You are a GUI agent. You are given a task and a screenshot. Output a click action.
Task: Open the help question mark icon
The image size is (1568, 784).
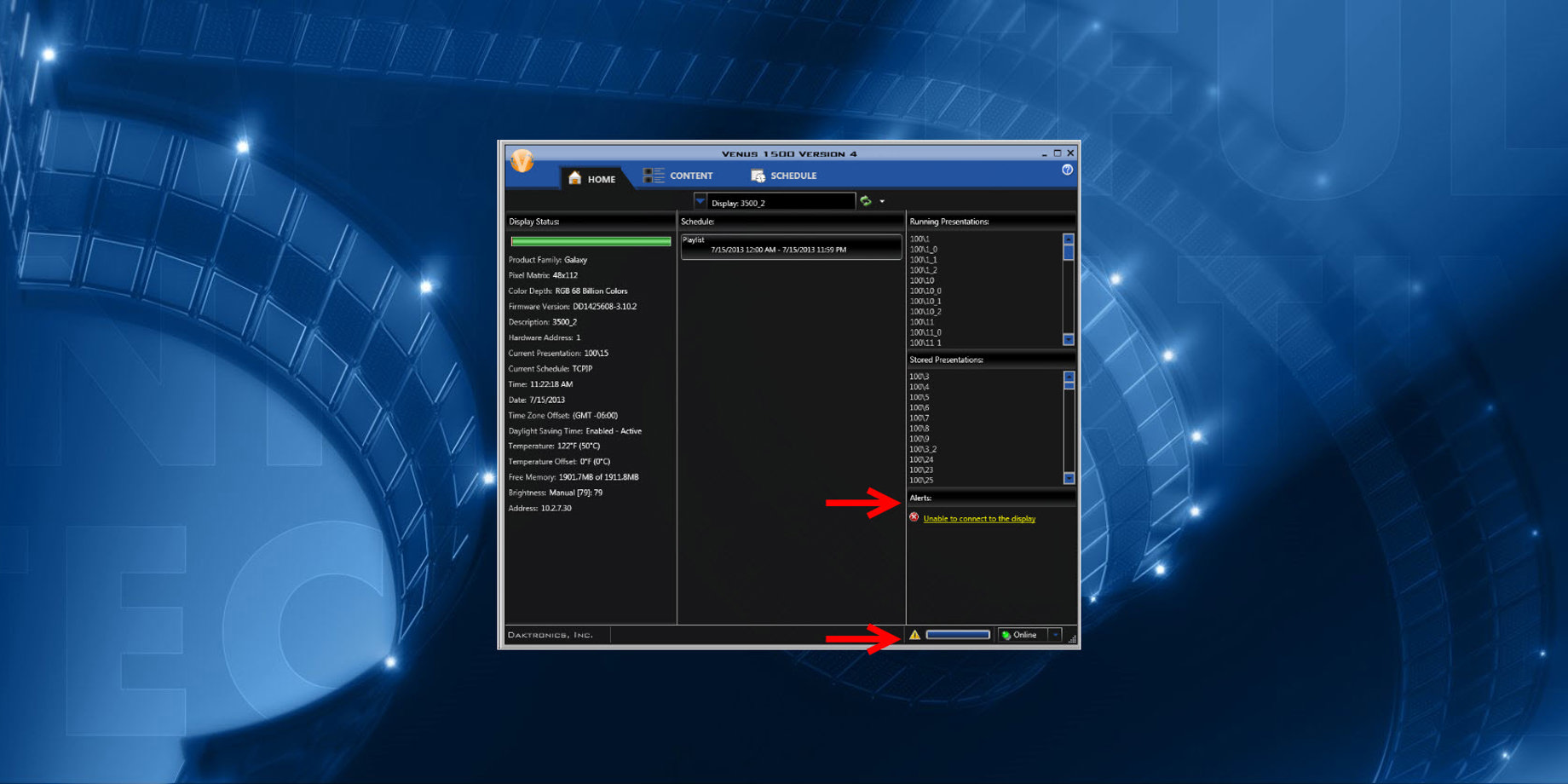click(1067, 170)
